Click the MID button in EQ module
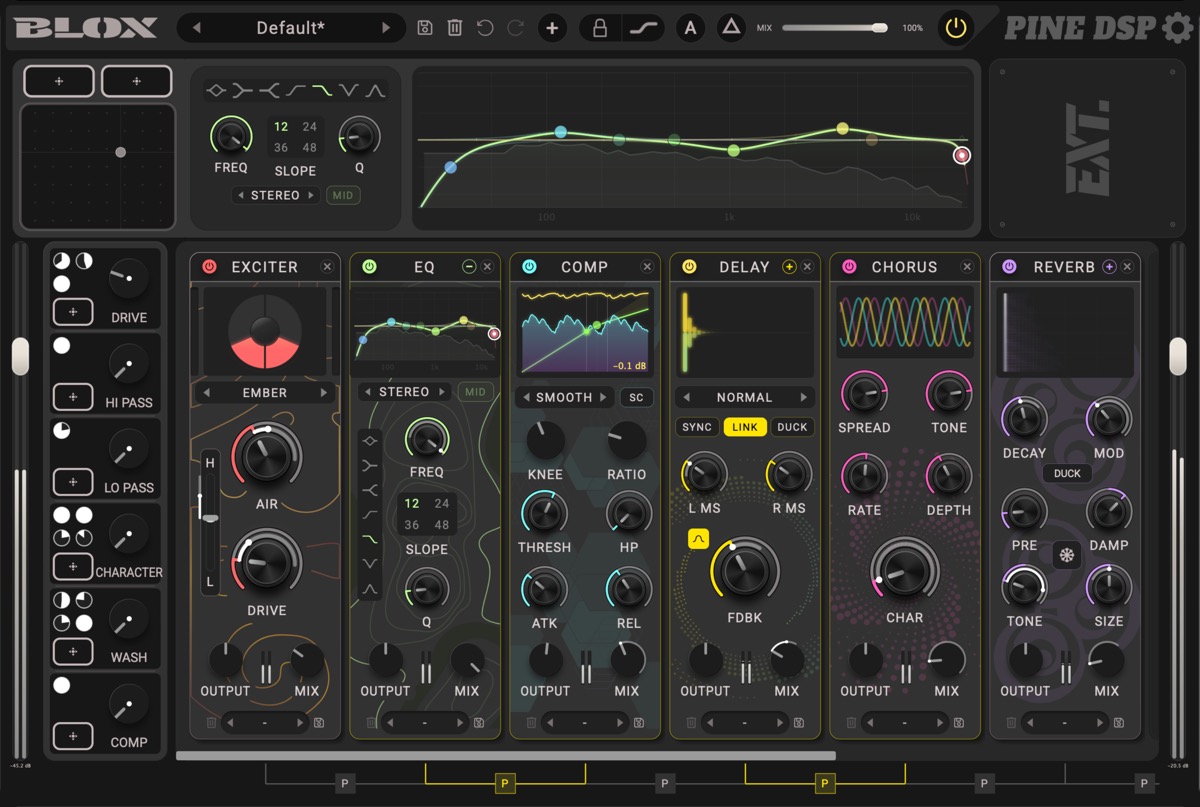This screenshot has width=1200, height=807. tap(475, 392)
